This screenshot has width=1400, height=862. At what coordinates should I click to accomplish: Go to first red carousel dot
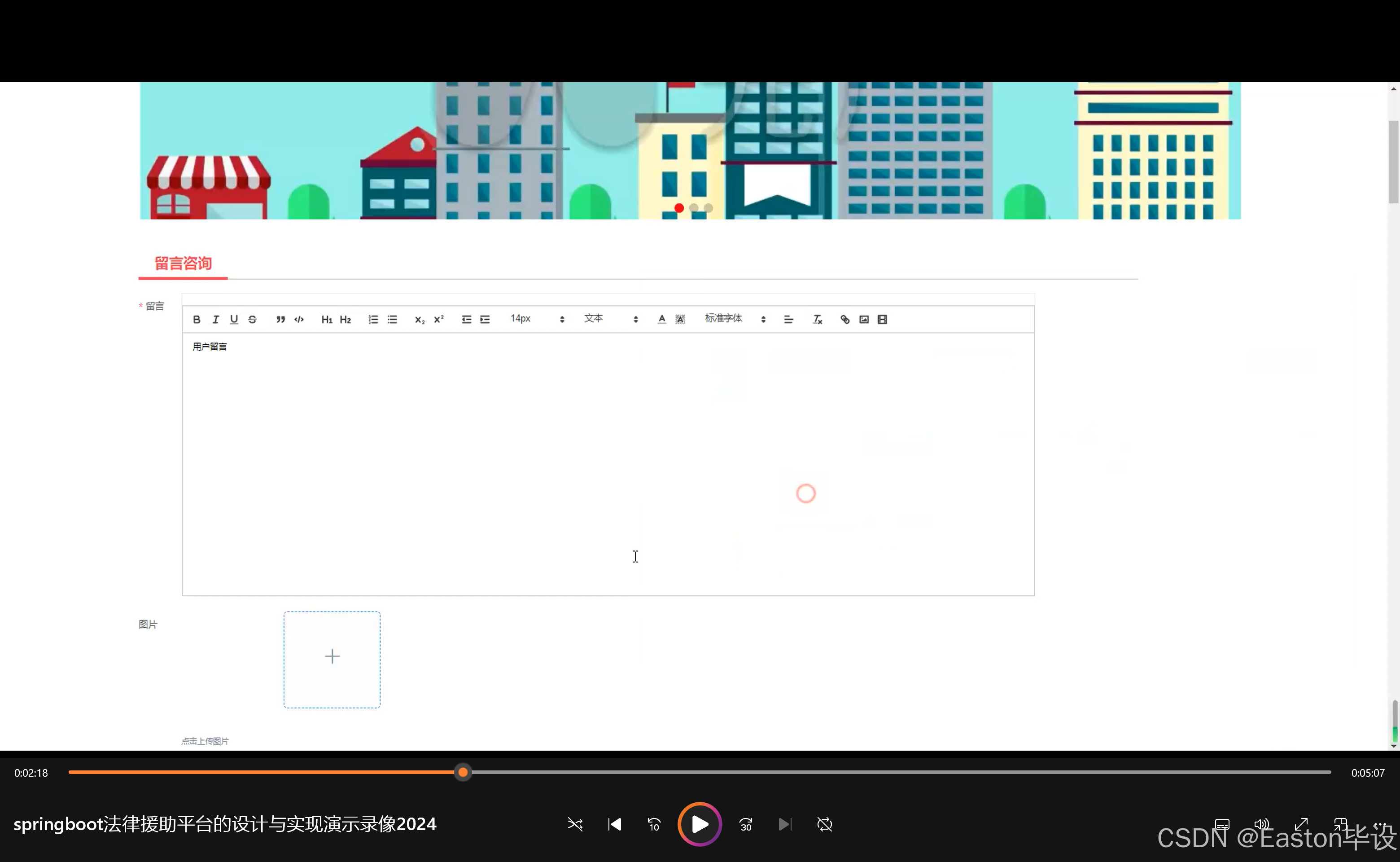click(678, 208)
